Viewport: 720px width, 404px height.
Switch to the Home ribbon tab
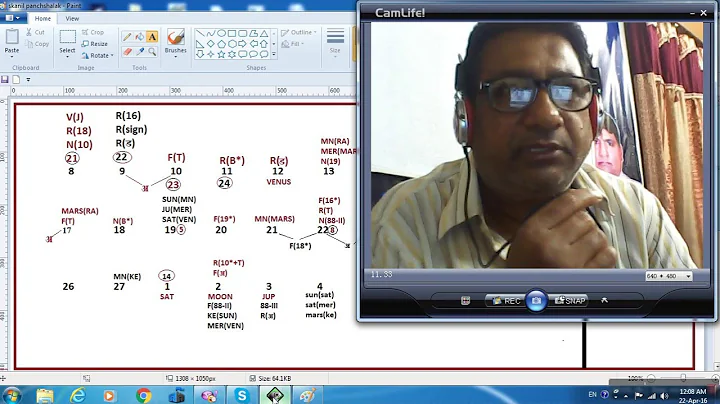tap(43, 18)
